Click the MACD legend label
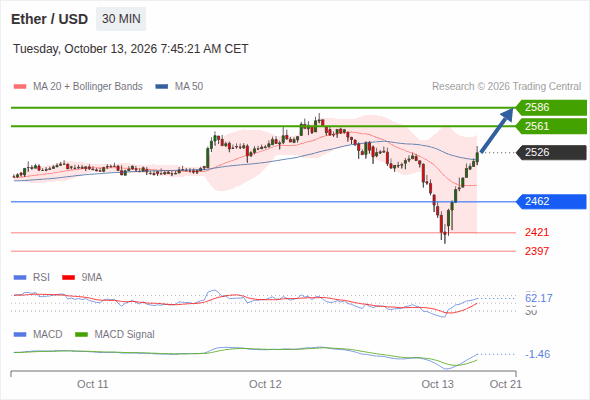Viewport: 590px width, 400px height. click(x=47, y=334)
